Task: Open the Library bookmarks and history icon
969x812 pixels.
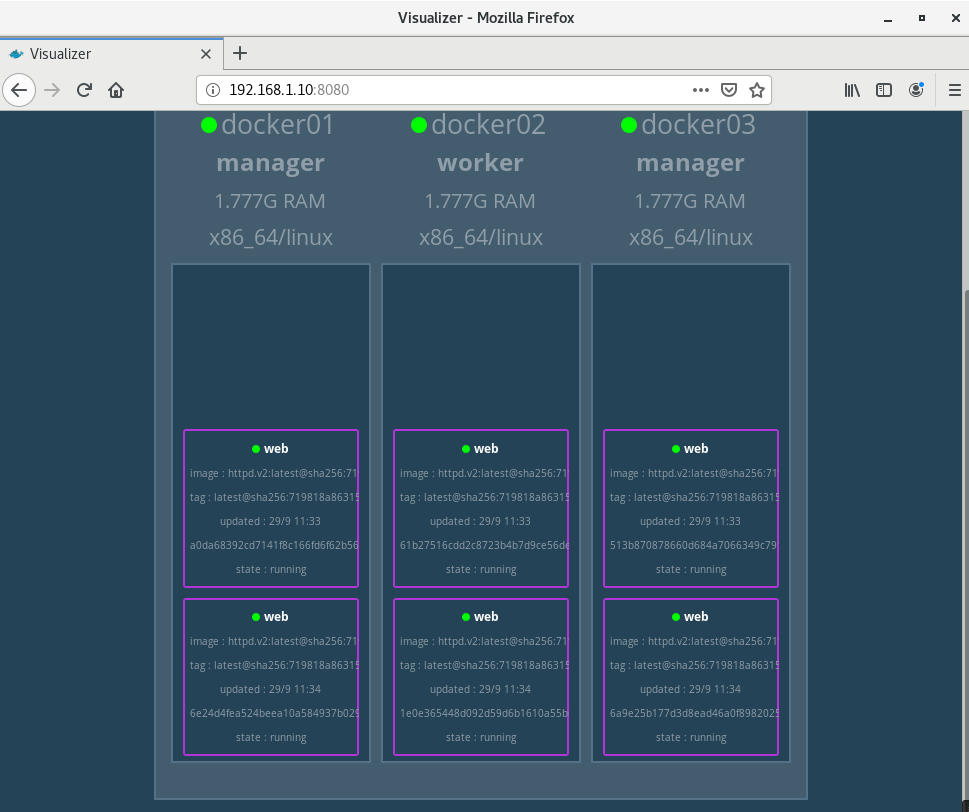Action: tap(852, 90)
